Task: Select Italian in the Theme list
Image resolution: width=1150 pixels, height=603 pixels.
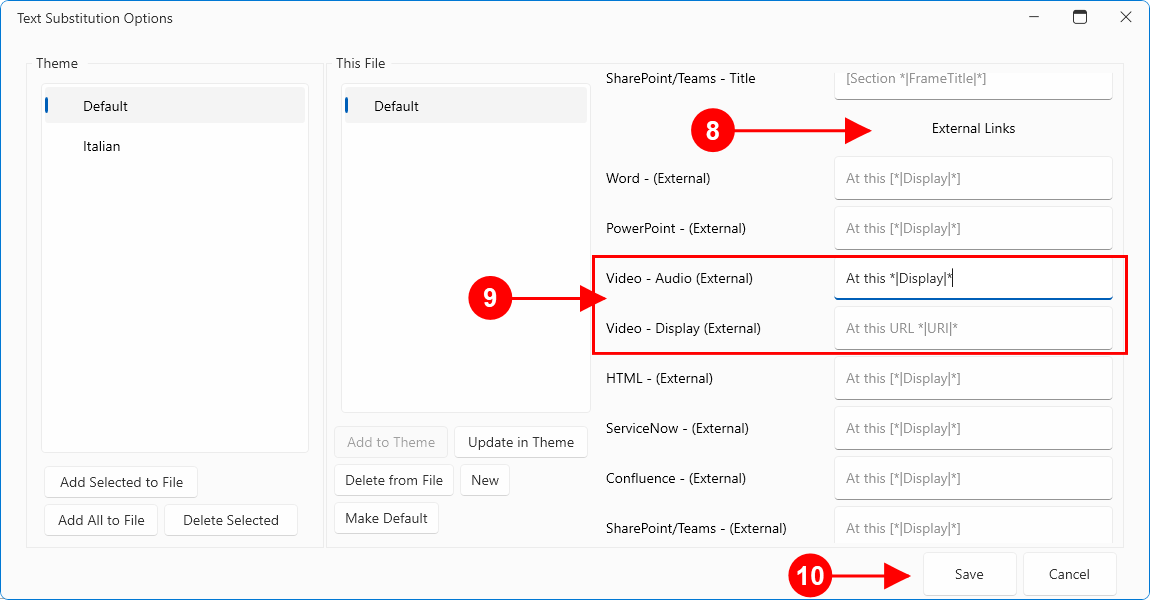Action: click(x=101, y=146)
